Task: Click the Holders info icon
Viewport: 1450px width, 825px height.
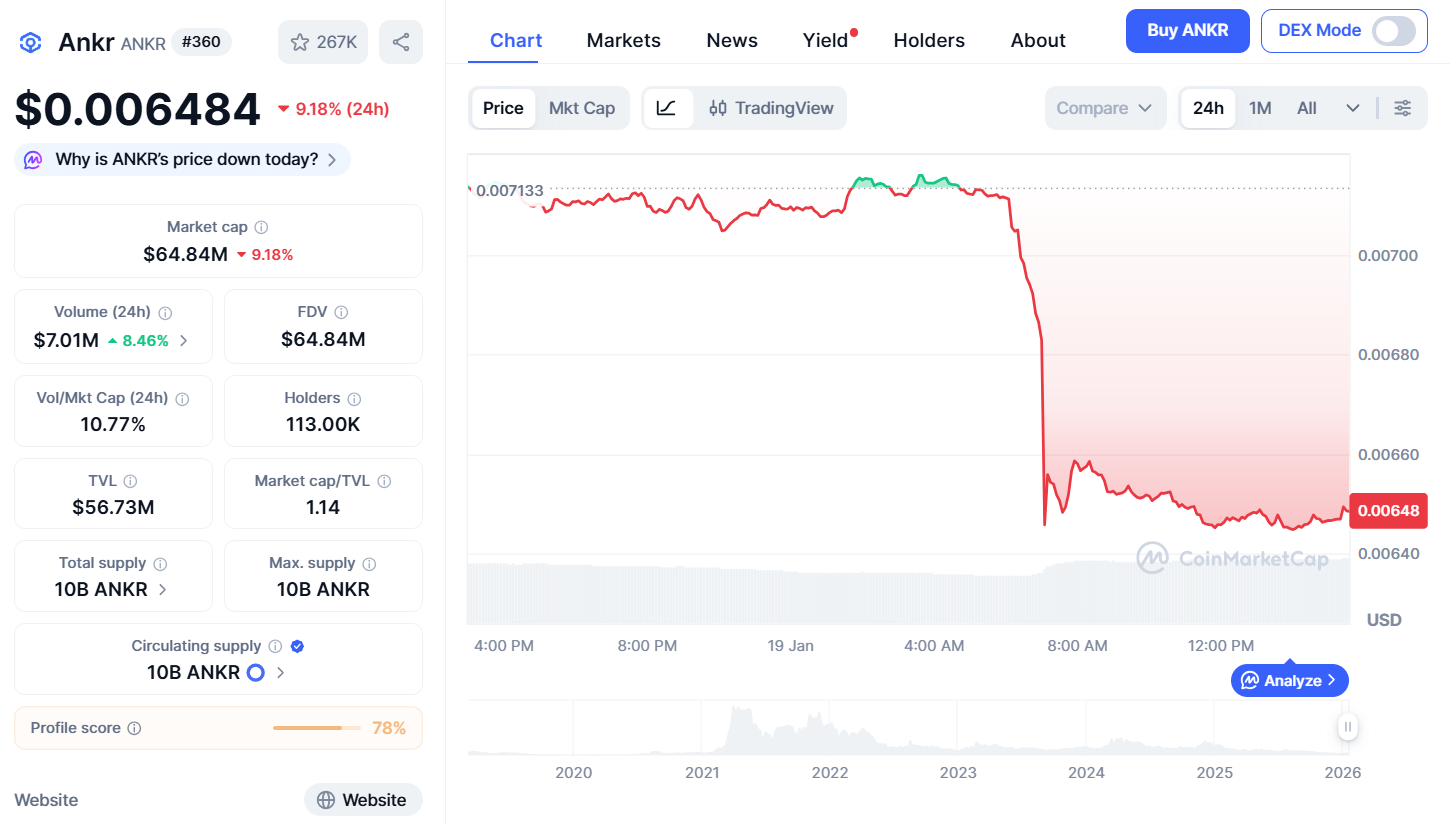Action: coord(354,399)
